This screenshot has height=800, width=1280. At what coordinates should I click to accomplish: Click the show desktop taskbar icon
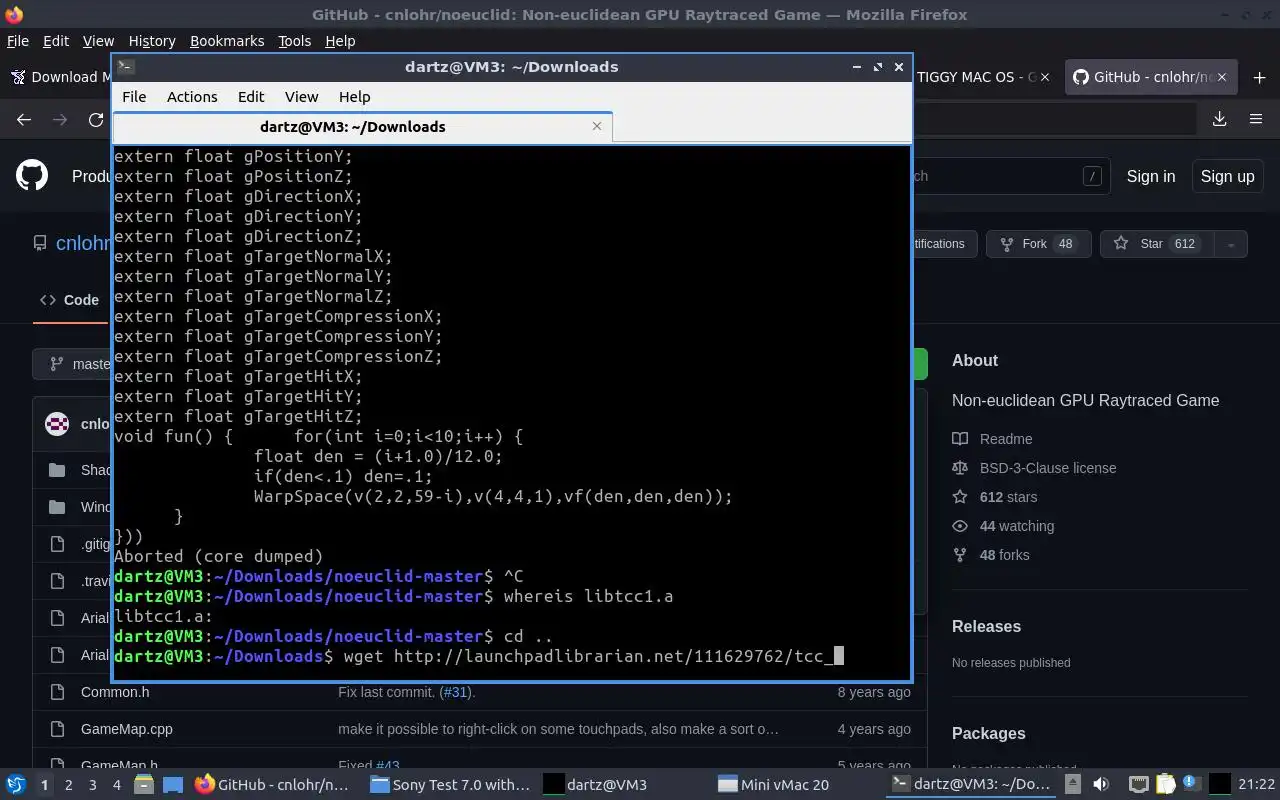point(172,785)
